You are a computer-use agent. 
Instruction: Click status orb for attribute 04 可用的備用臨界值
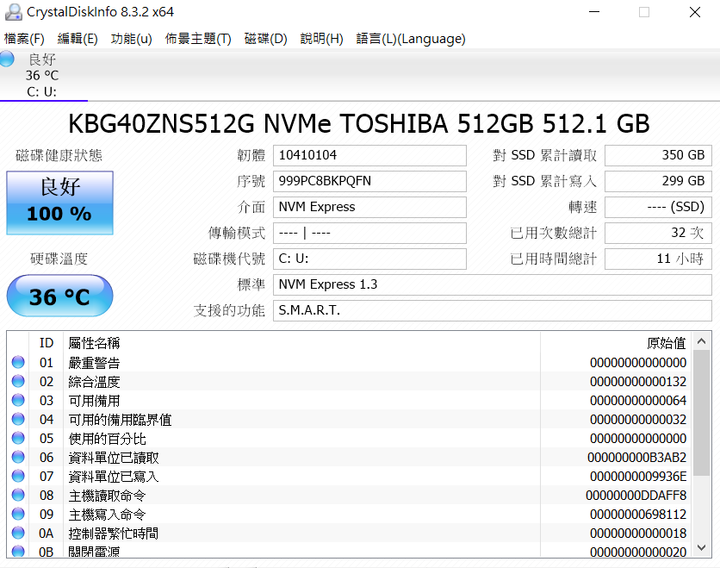coord(18,419)
